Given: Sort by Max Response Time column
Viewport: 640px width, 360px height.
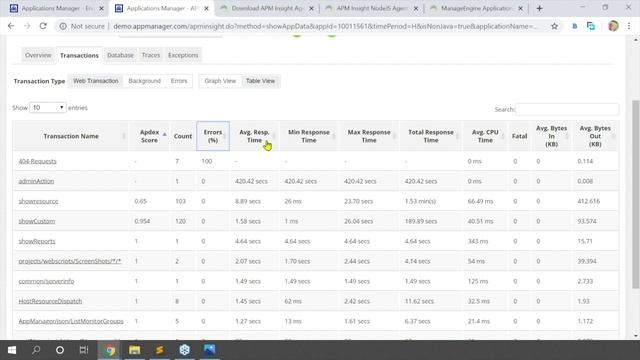Looking at the screenshot, I should (369, 136).
